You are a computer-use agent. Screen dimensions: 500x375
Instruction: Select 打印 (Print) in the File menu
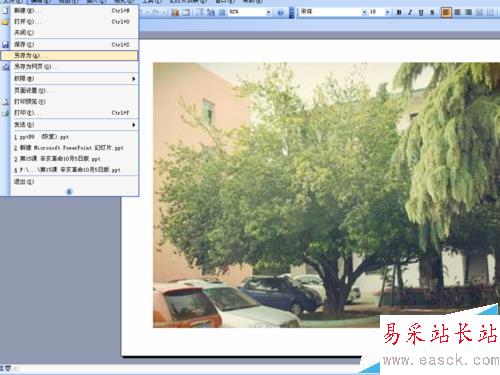coord(69,113)
